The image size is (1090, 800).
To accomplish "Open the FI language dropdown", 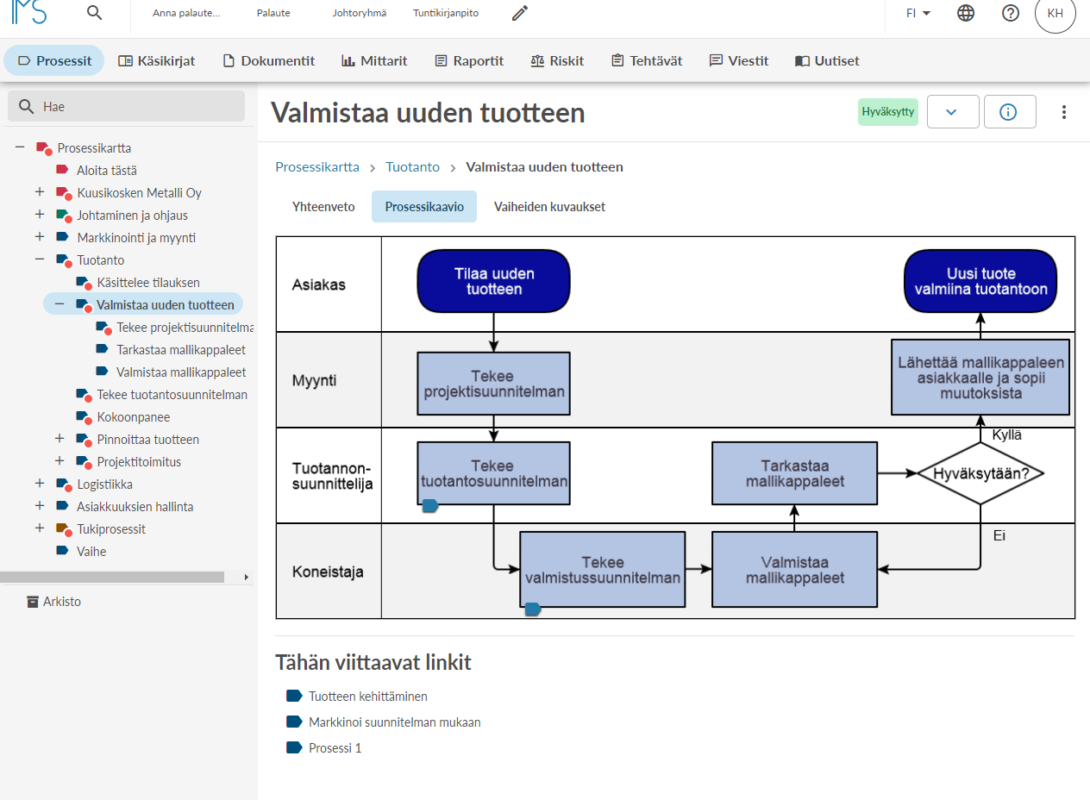I will 918,13.
